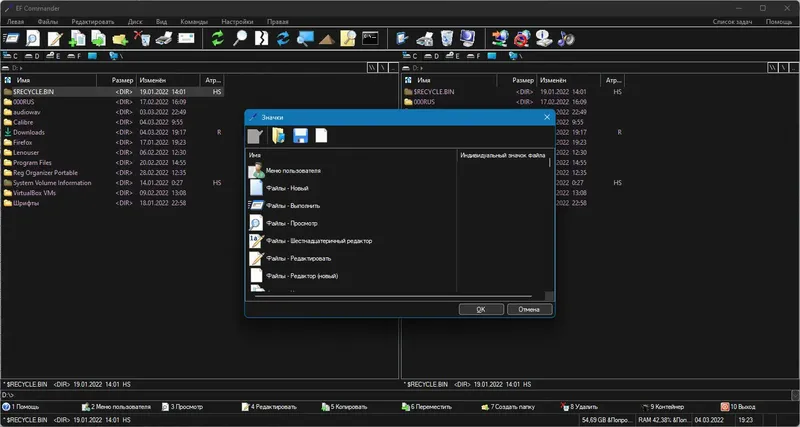Click the 7 Создать папку function key button

(508, 407)
